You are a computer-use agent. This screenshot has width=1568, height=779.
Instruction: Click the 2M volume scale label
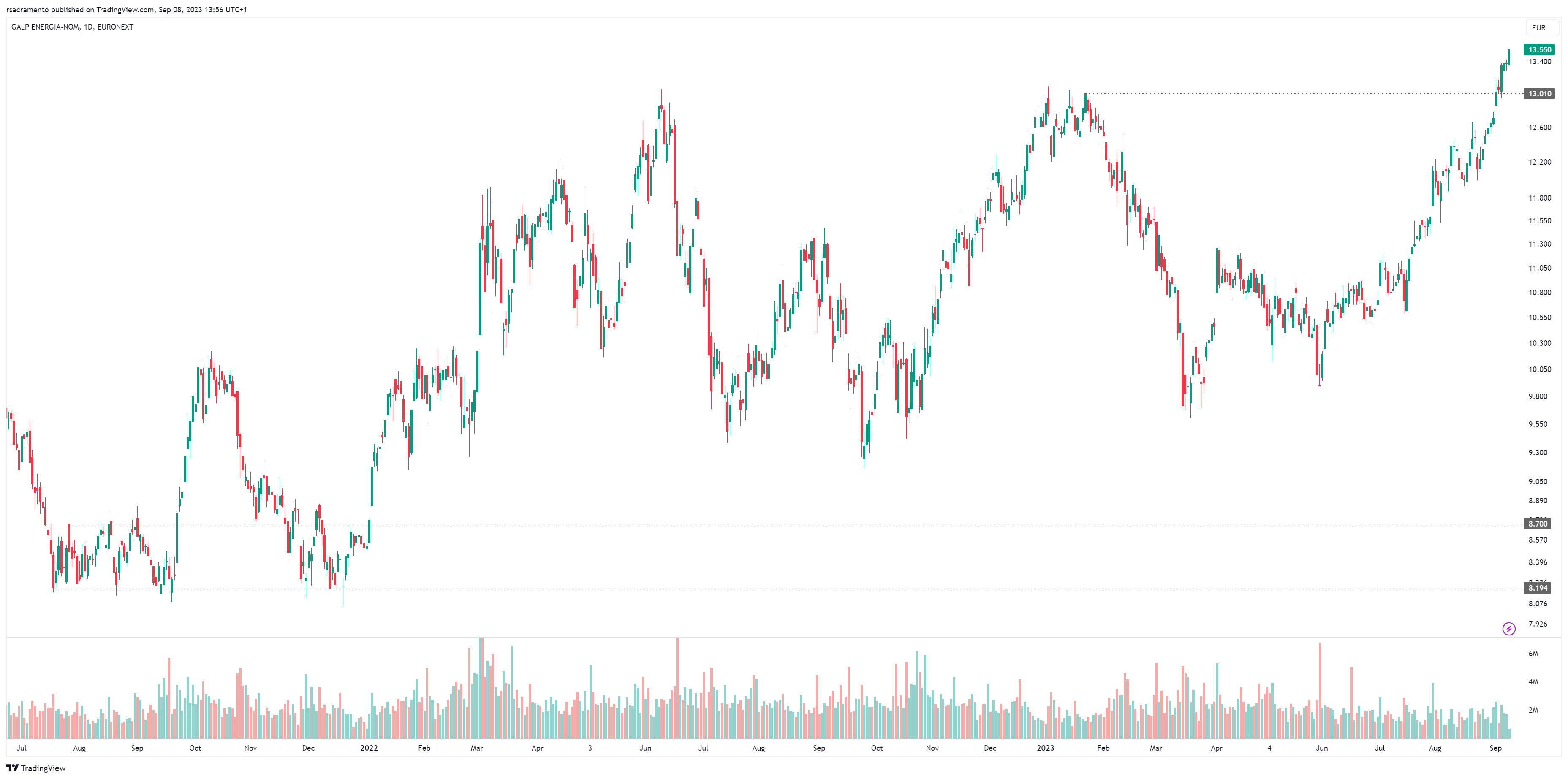tap(1533, 710)
